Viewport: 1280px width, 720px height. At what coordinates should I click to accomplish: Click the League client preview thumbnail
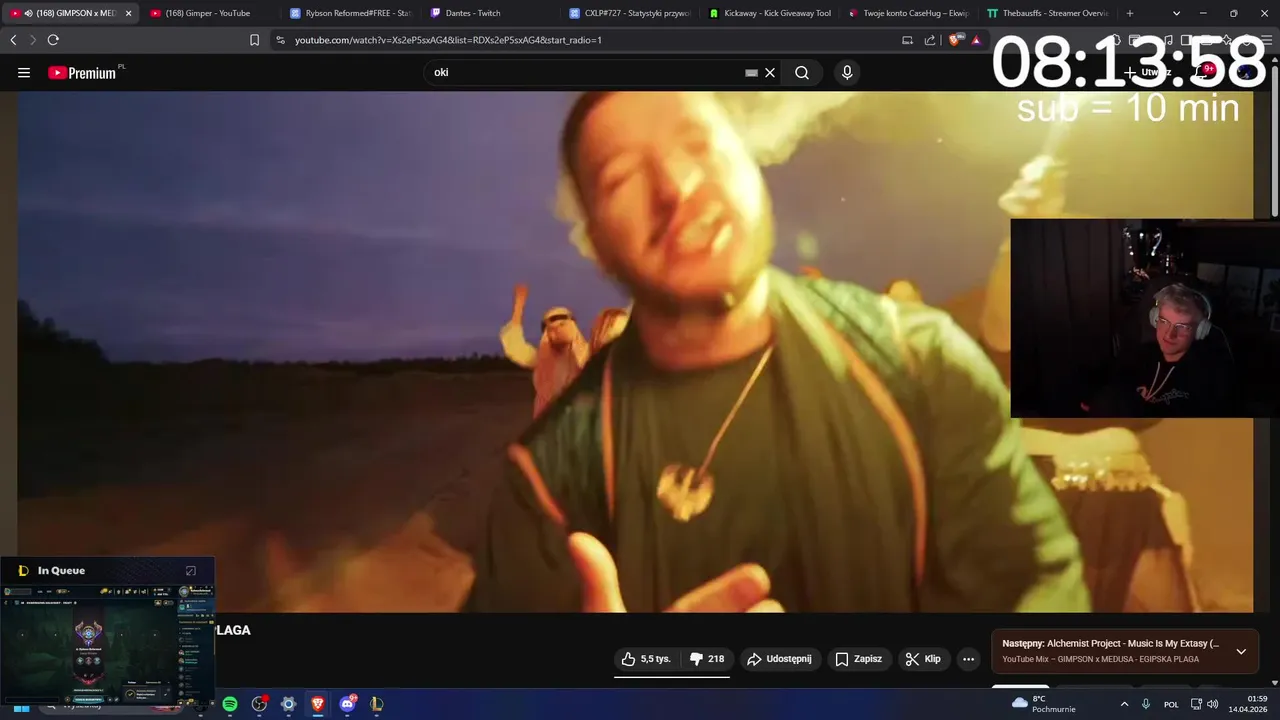coord(107,643)
